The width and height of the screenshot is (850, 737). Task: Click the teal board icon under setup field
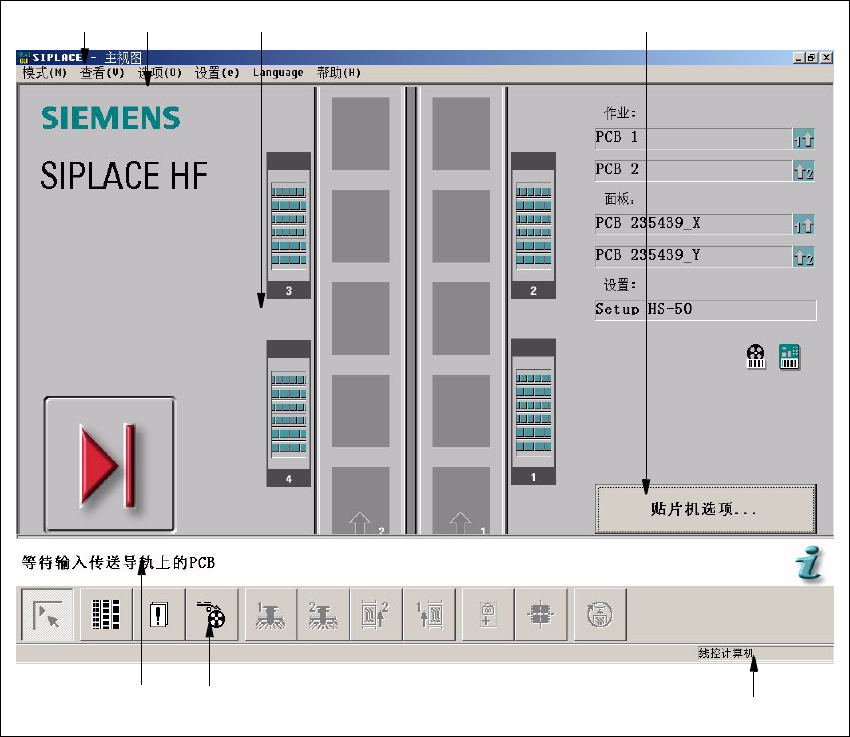789,357
